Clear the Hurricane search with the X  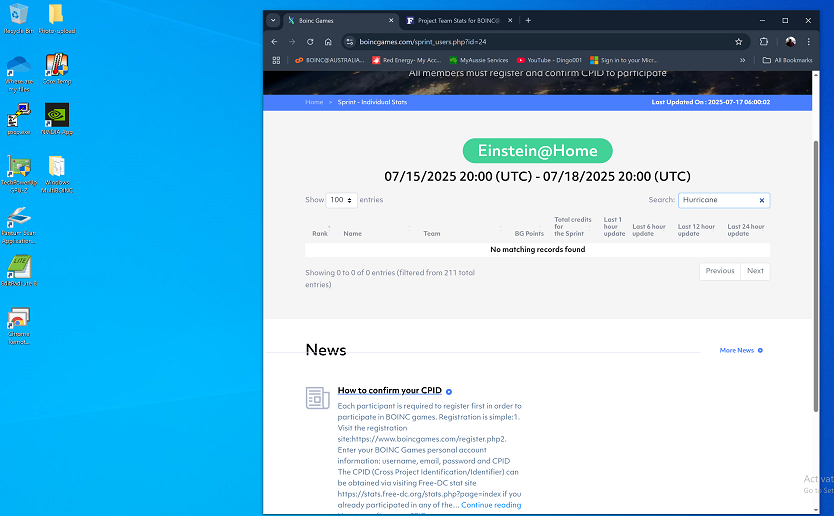point(762,201)
